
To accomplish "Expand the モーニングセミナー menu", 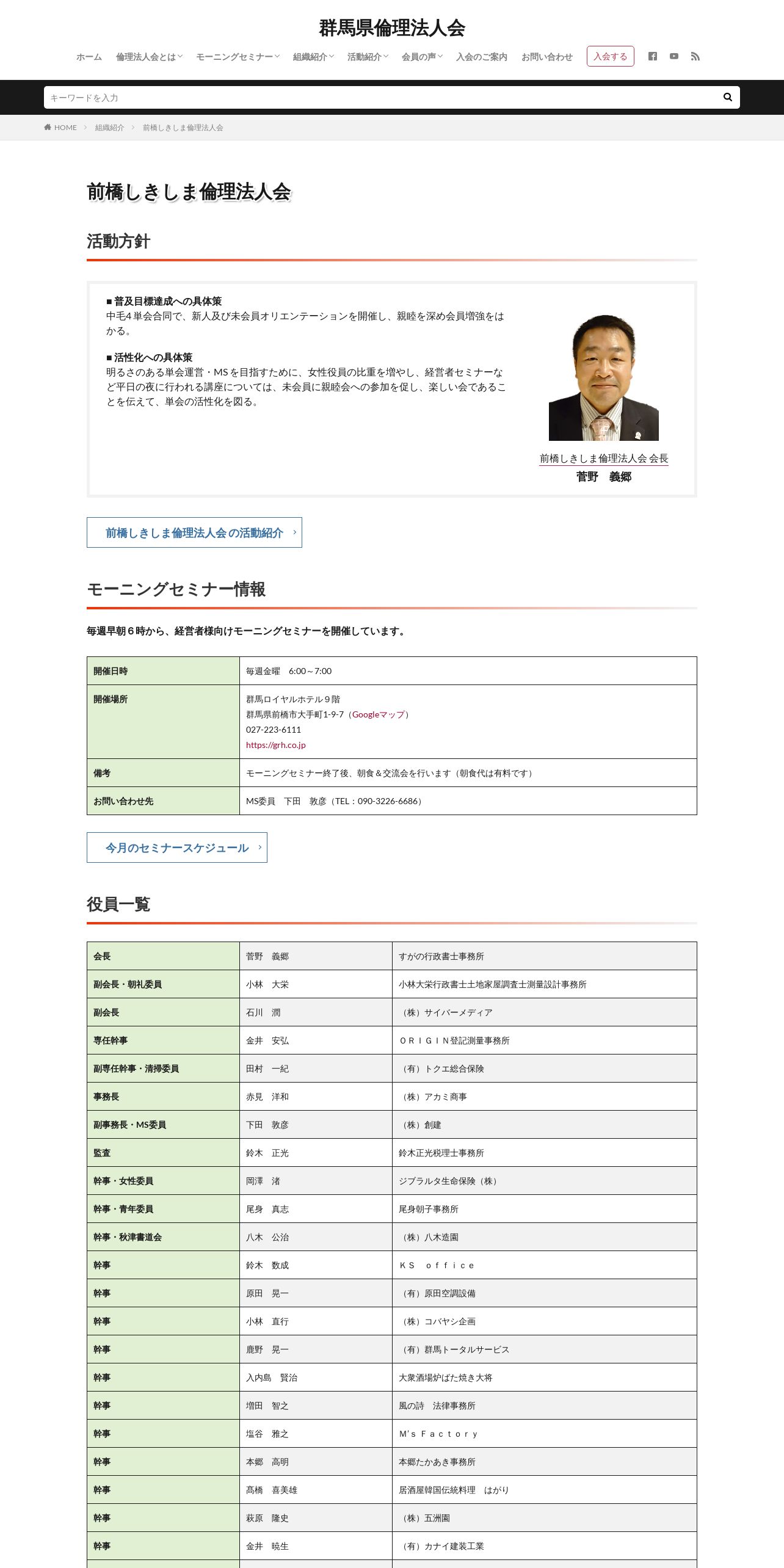I will click(x=238, y=57).
